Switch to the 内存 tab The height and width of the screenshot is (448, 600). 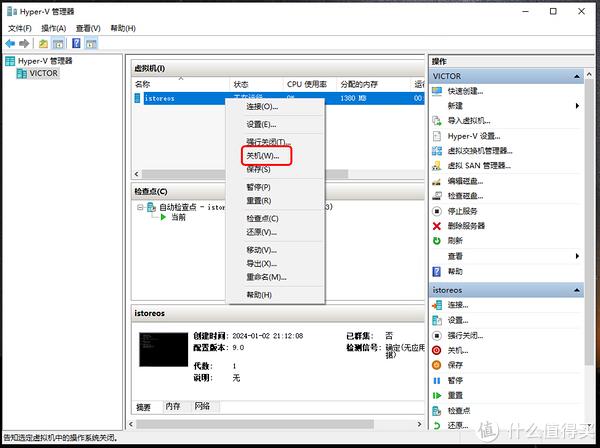173,406
